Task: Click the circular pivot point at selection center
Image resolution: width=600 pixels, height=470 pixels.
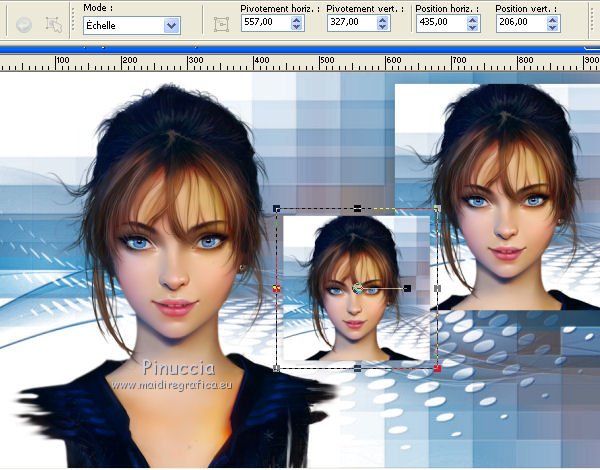Action: (357, 288)
